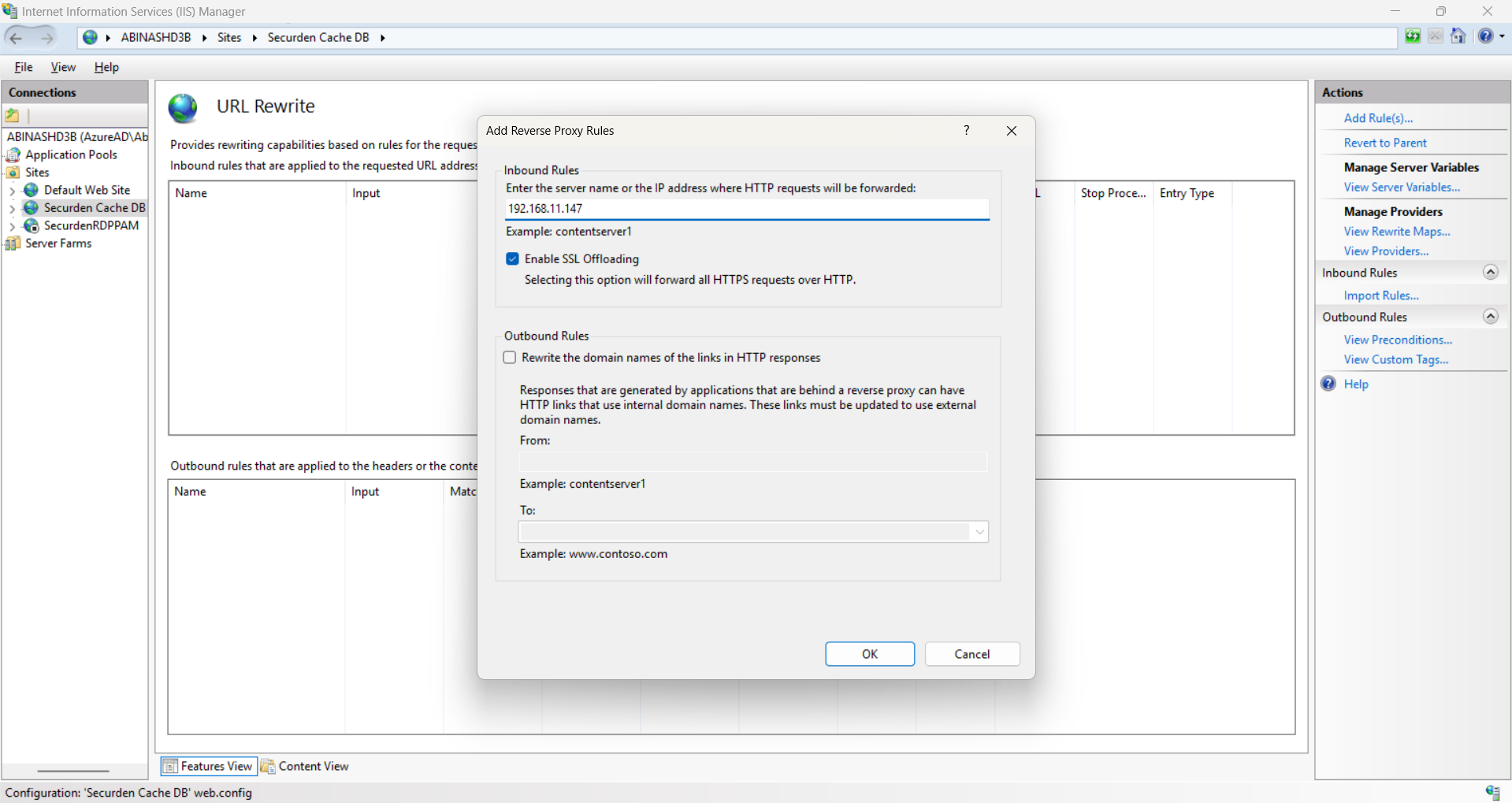Click the status bar network icon
The width and height of the screenshot is (1512, 803).
click(1492, 792)
